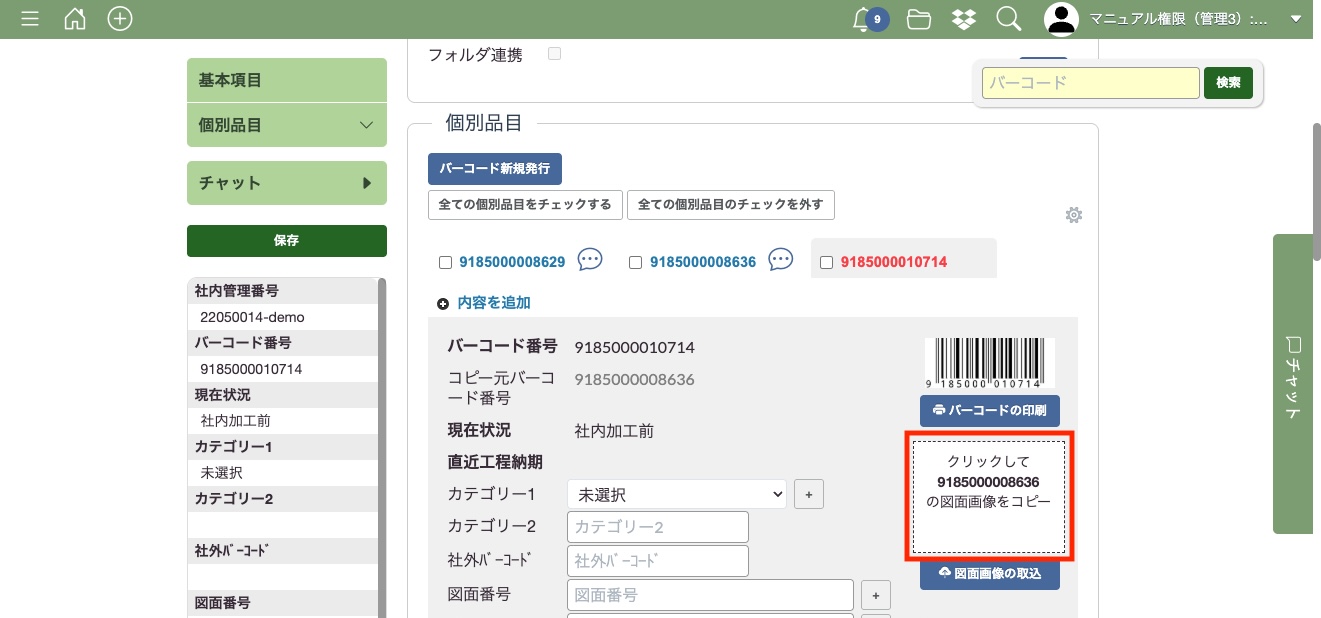Check the box for 9185000008629
1321x618 pixels.
click(446, 263)
